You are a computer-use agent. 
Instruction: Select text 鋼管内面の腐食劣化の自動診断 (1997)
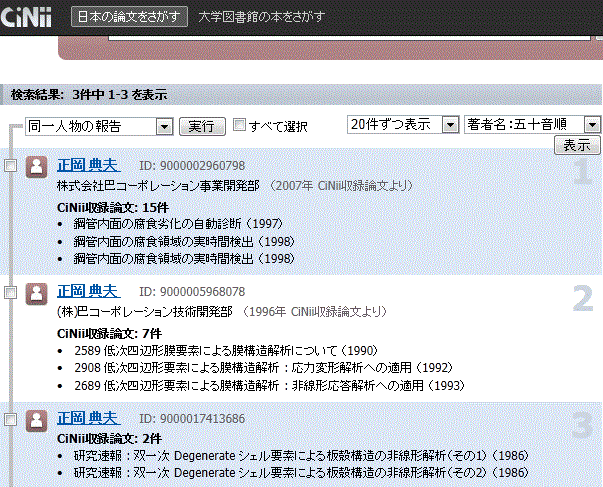[178, 224]
